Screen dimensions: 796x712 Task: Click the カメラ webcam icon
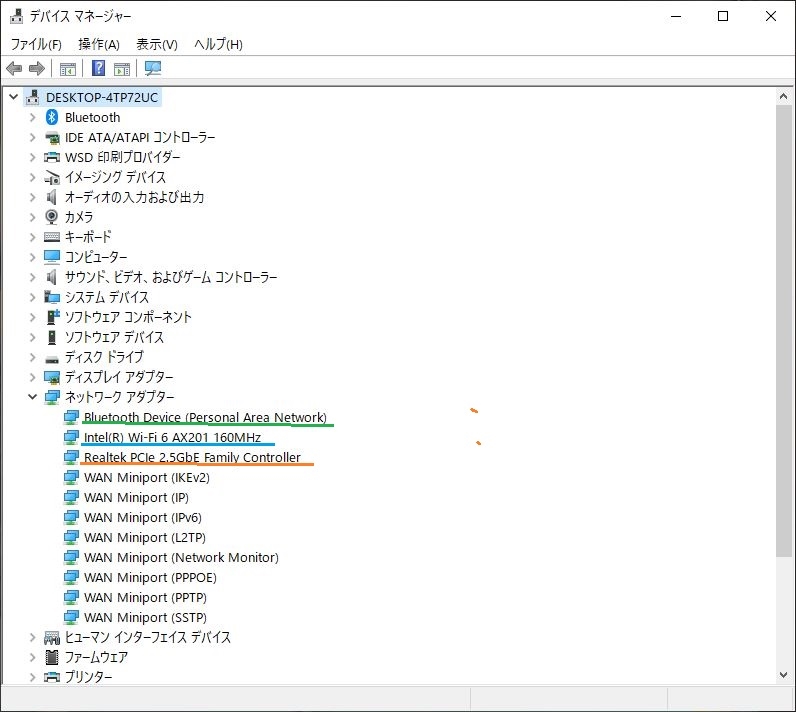(51, 217)
